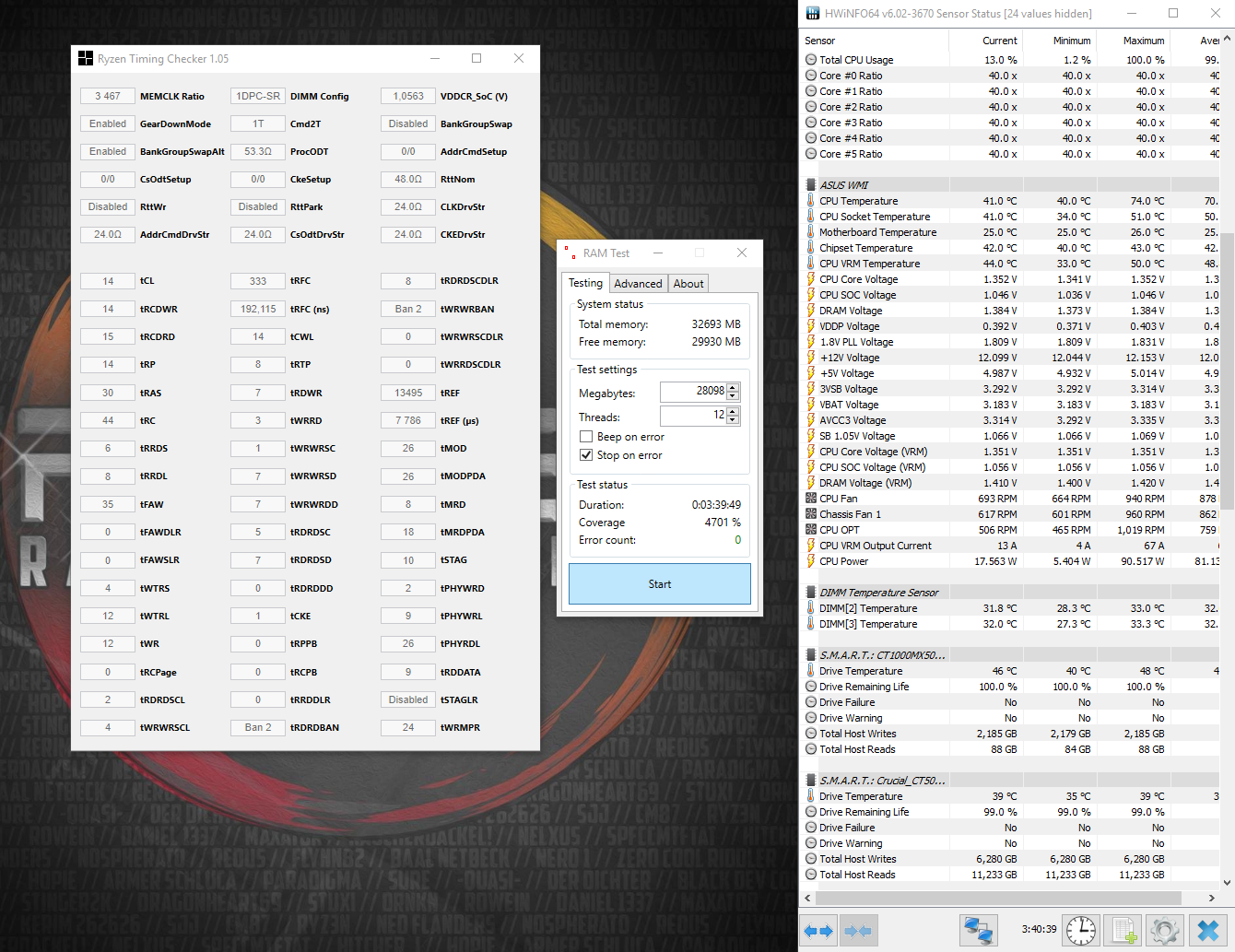
Task: Click the HWiNFO64 title bar app icon
Action: pyautogui.click(x=813, y=14)
